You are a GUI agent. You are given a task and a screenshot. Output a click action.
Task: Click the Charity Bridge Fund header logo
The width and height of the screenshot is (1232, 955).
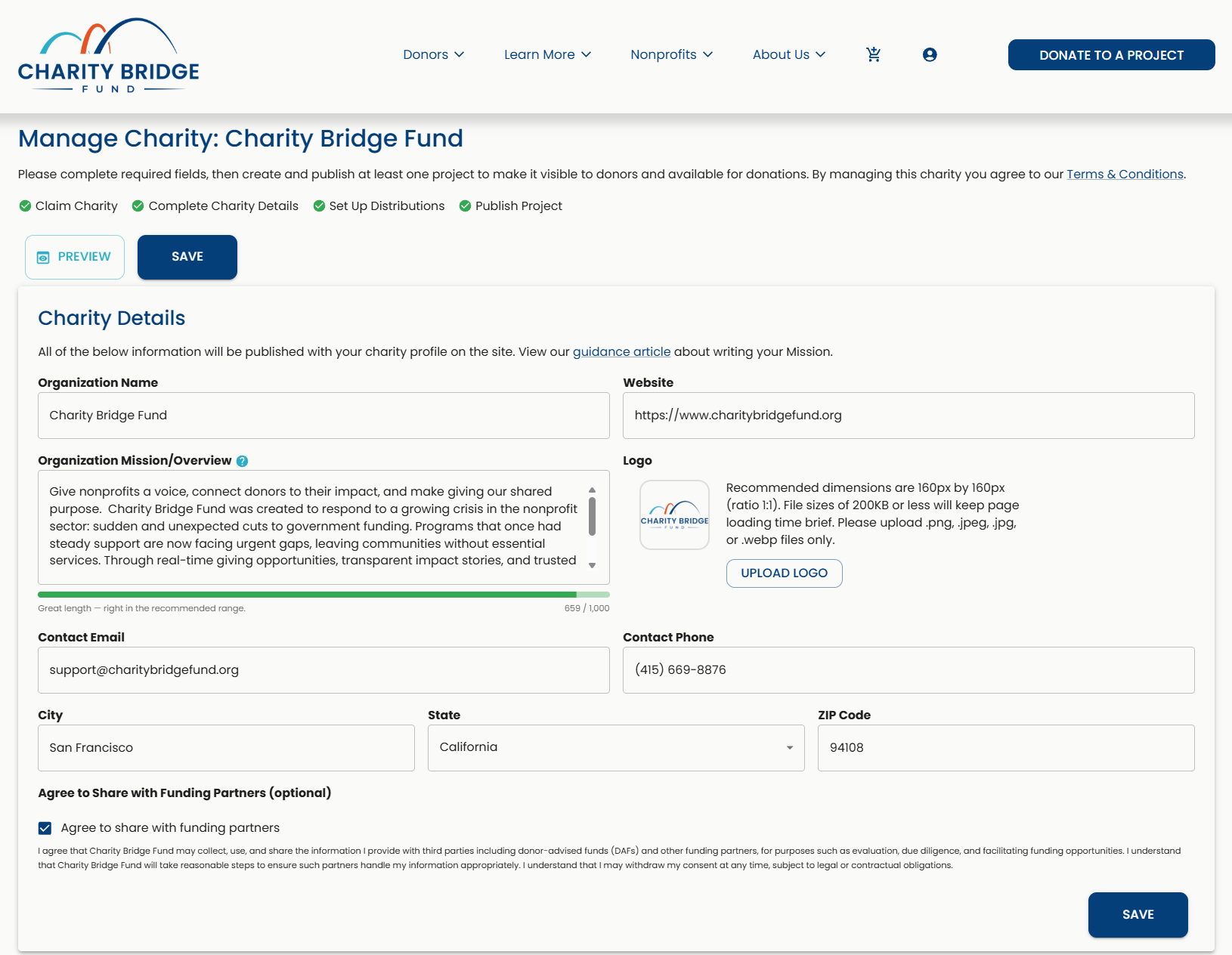click(x=108, y=56)
